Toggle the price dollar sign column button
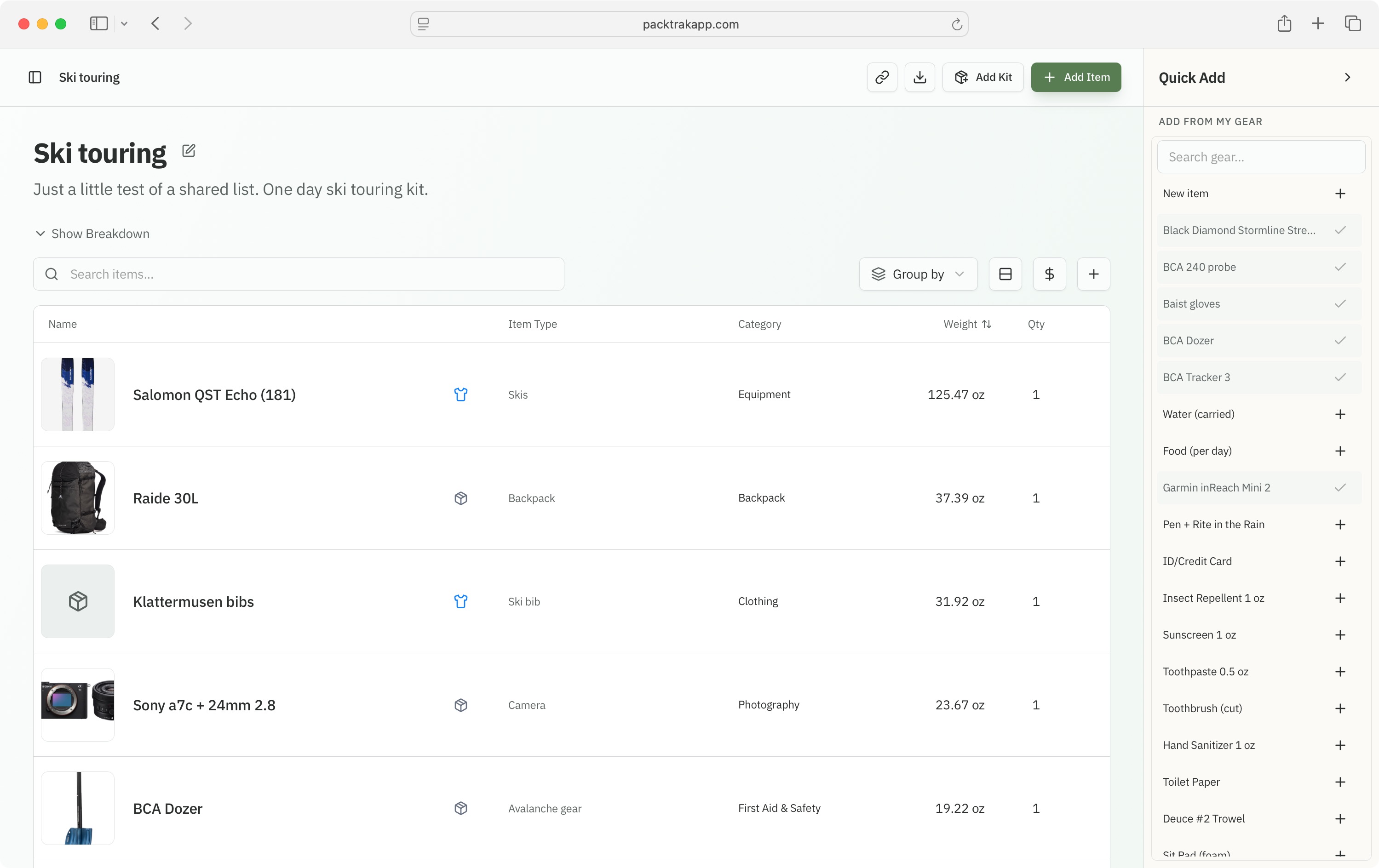 [x=1049, y=274]
